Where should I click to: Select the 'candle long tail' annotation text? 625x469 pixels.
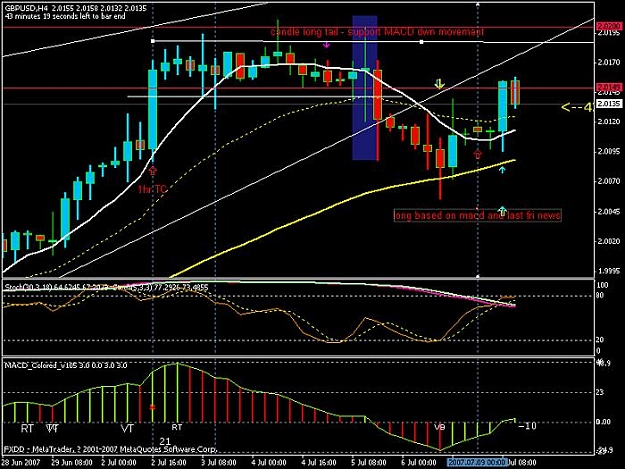(x=377, y=32)
